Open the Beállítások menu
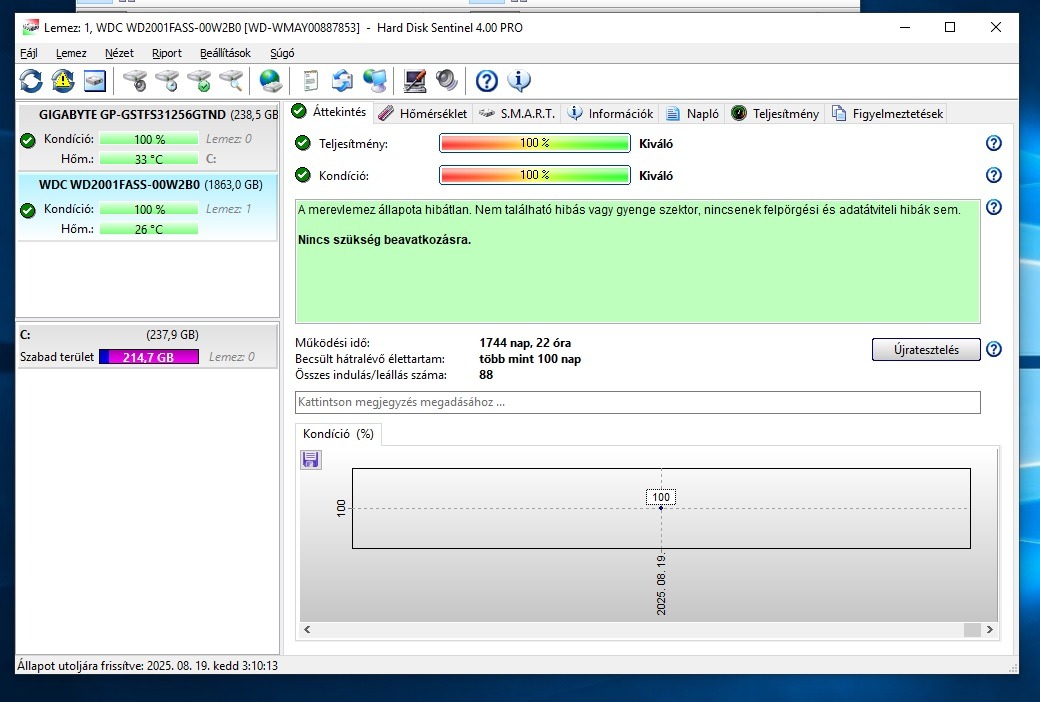Viewport: 1040px width, 702px height. pos(226,53)
